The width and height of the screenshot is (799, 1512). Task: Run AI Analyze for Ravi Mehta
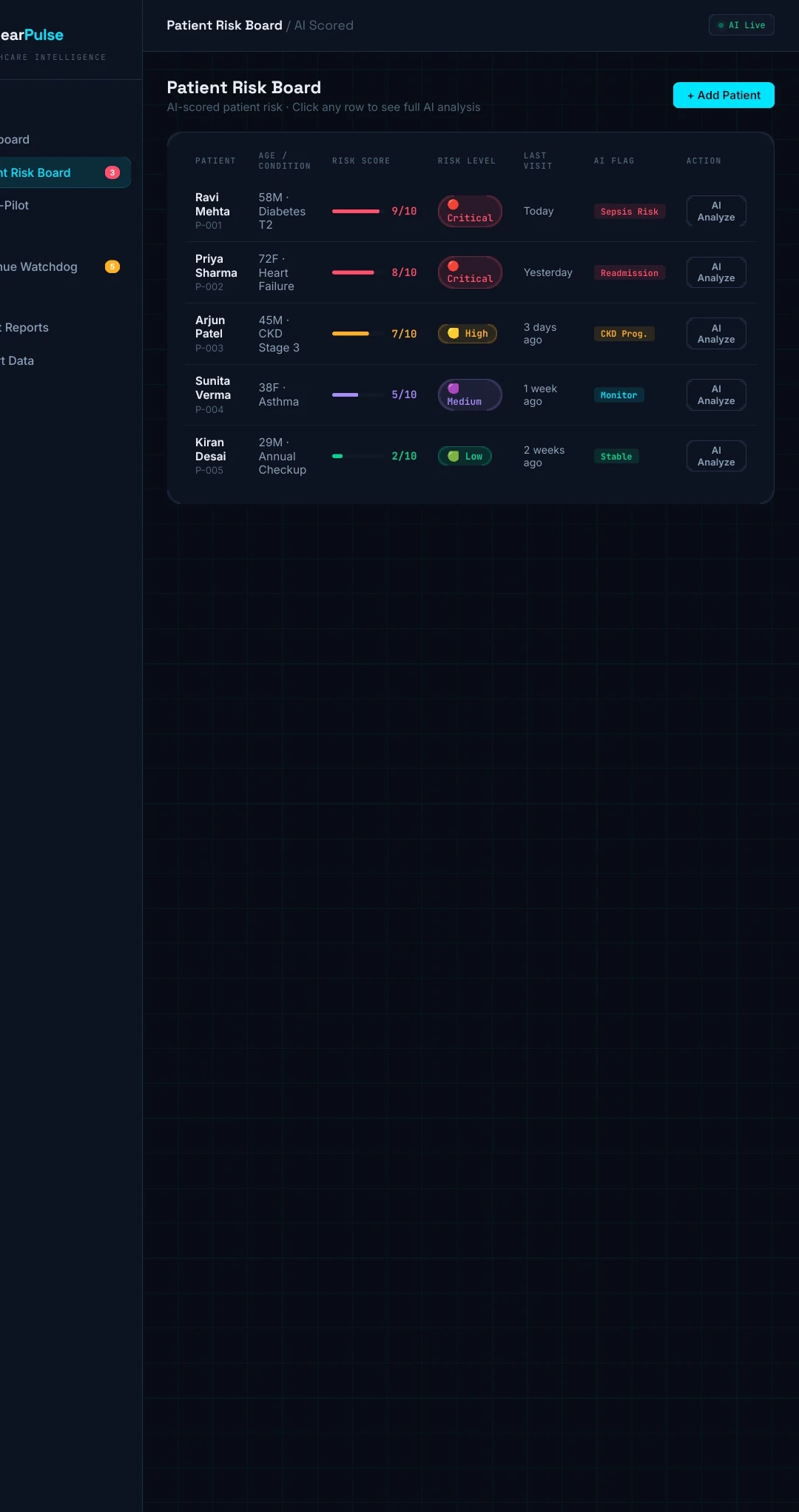coord(716,211)
